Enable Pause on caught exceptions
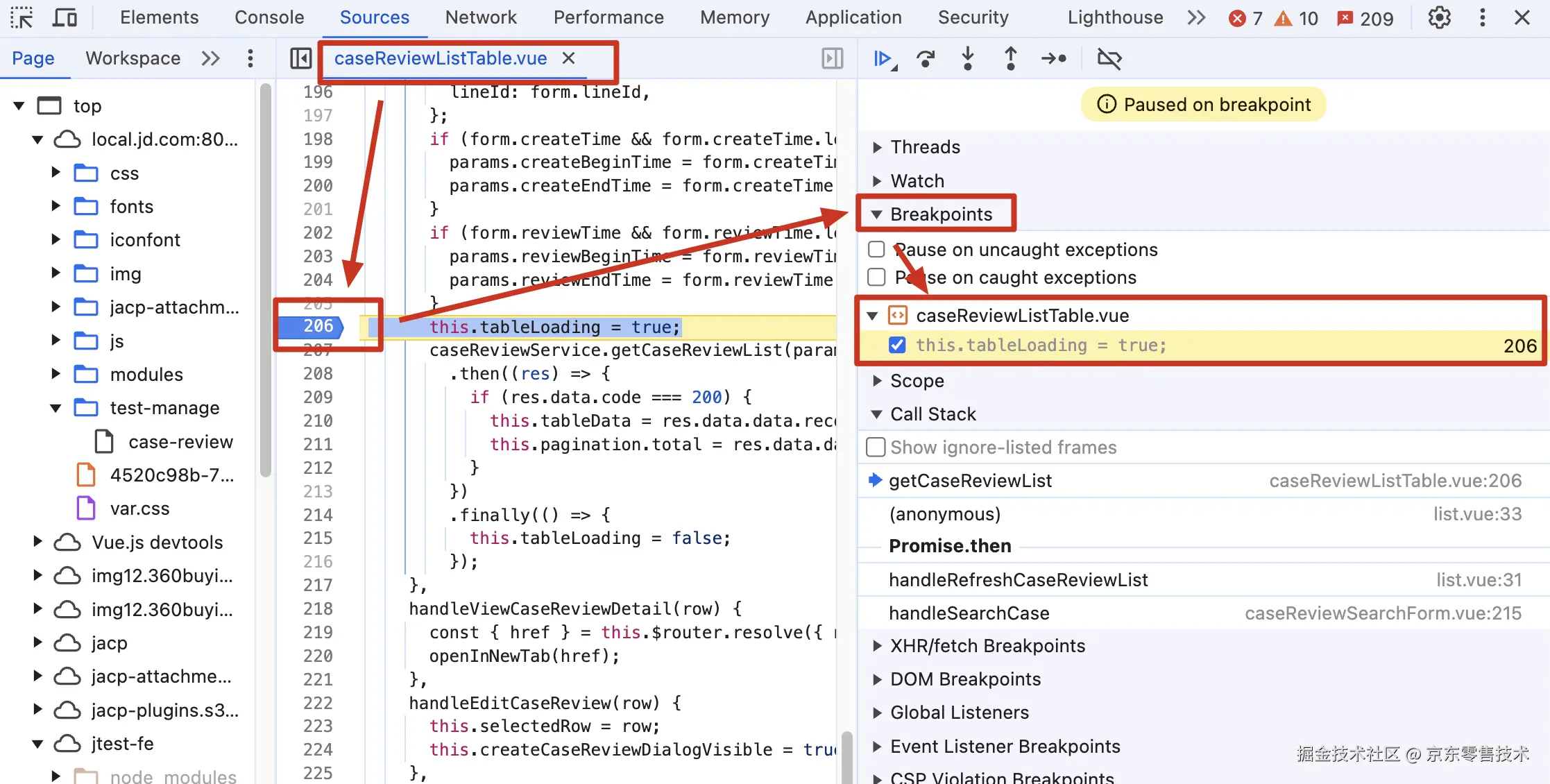The height and width of the screenshot is (784, 1550). pyautogui.click(x=876, y=278)
